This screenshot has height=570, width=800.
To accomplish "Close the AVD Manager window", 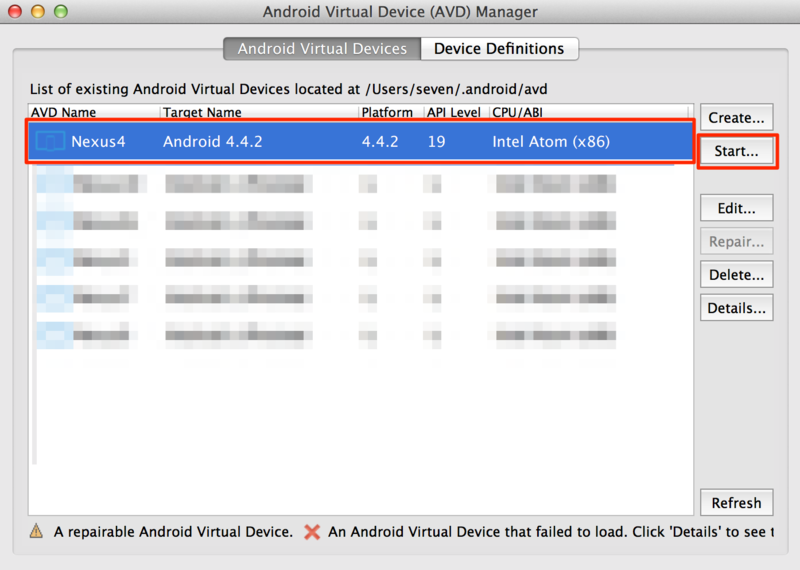I will (15, 11).
